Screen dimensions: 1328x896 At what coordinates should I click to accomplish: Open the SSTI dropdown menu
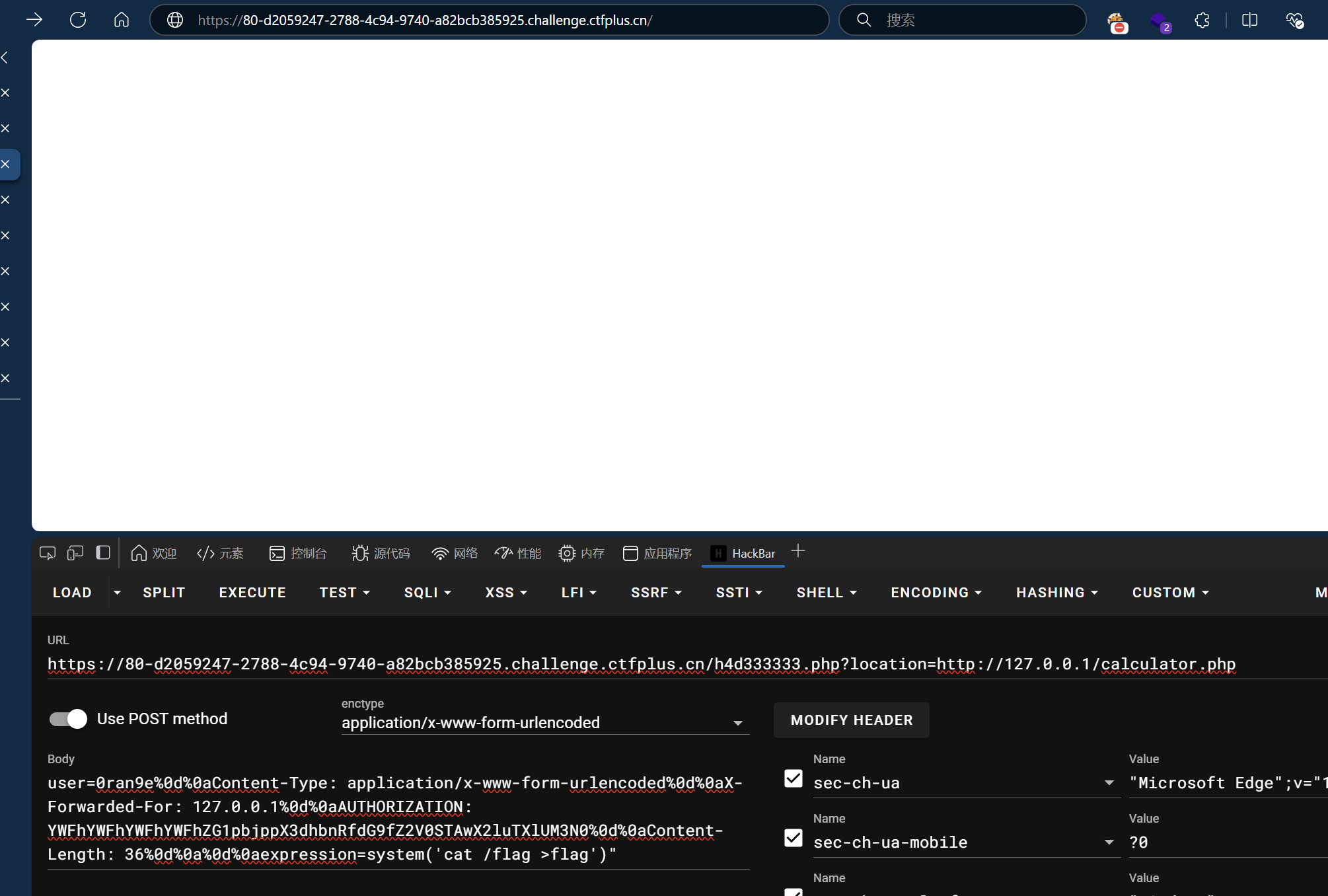[x=739, y=593]
